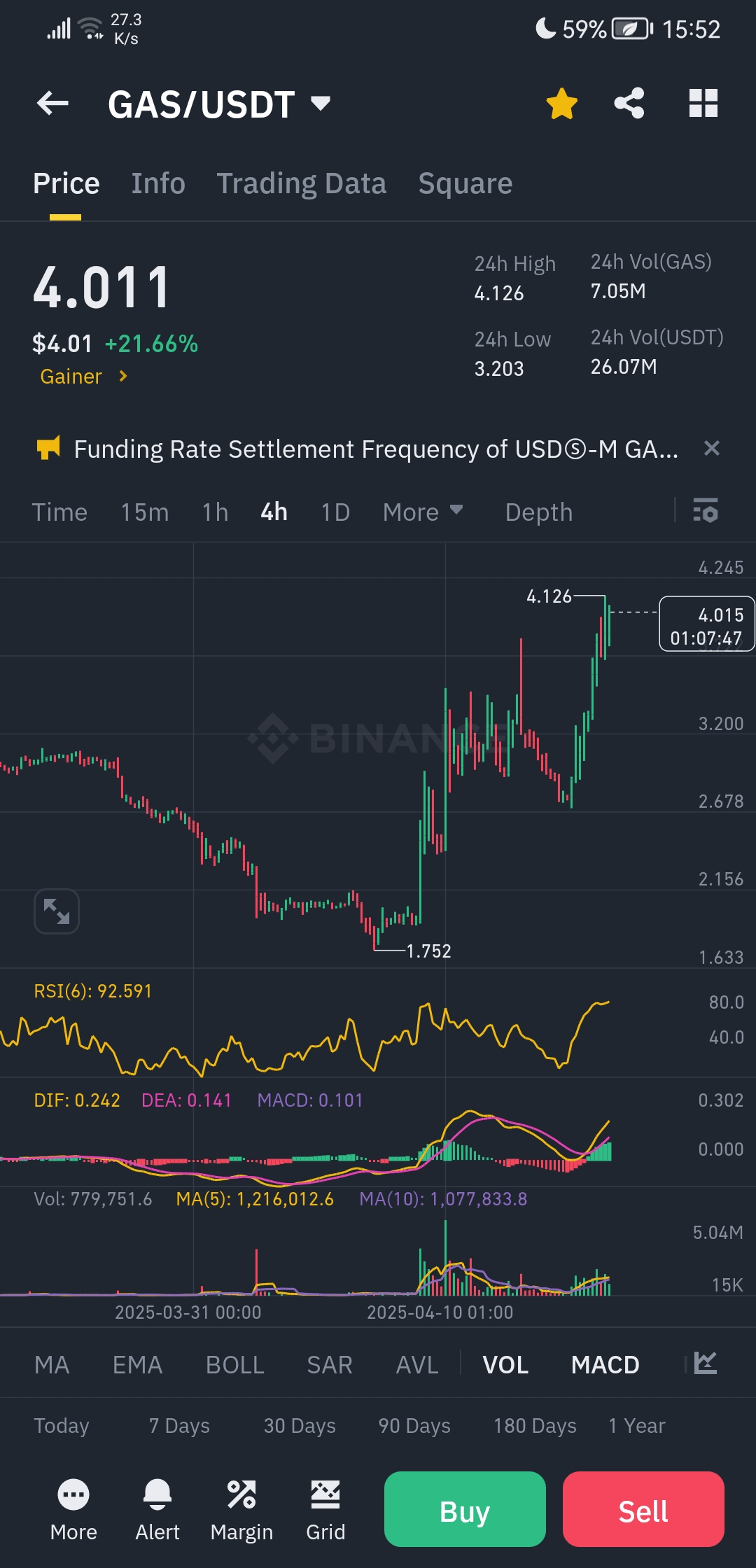
Task: Open the Gainer link
Action: pyautogui.click(x=84, y=377)
